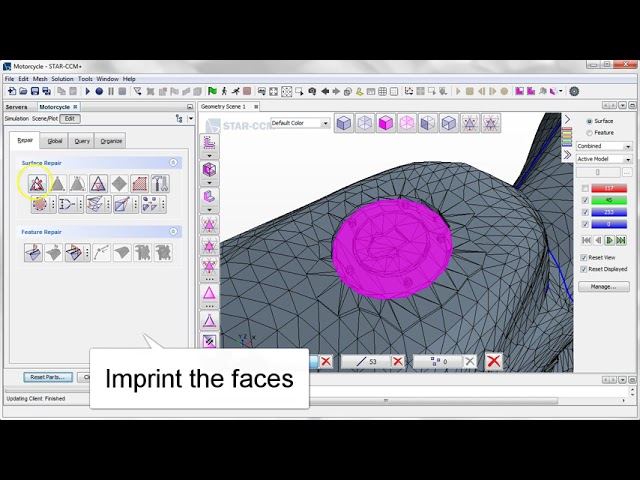This screenshot has width=640, height=480.
Task: Select the intersecting planes surface tool
Action: [95, 204]
